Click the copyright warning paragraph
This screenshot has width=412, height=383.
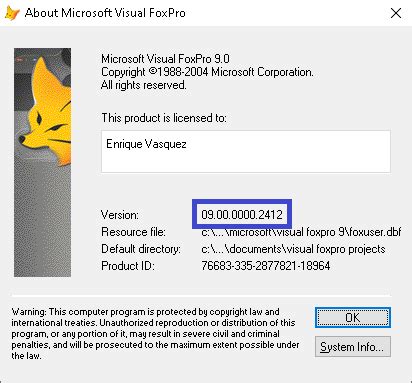pyautogui.click(x=155, y=333)
